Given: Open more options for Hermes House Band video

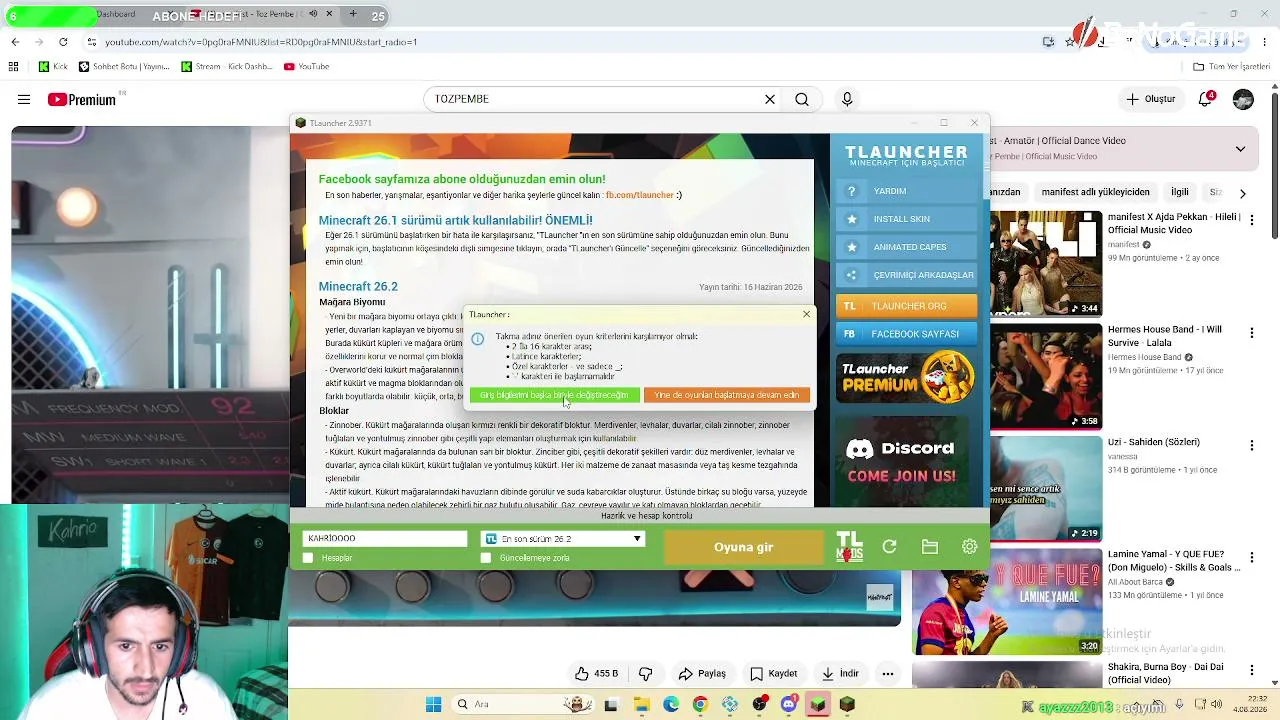Looking at the screenshot, I should click(1251, 332).
